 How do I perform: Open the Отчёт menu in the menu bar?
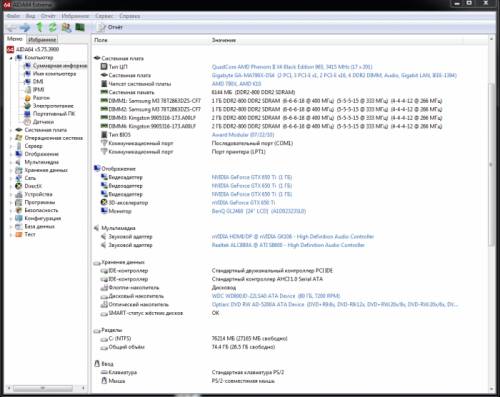pos(48,16)
